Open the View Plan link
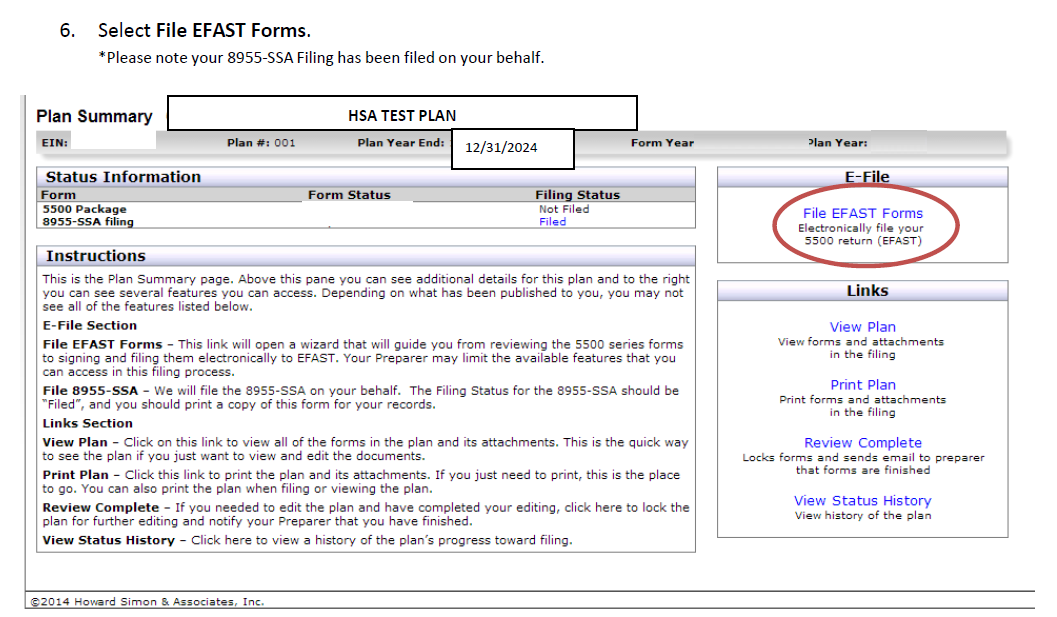The image size is (1057, 617). coord(862,327)
